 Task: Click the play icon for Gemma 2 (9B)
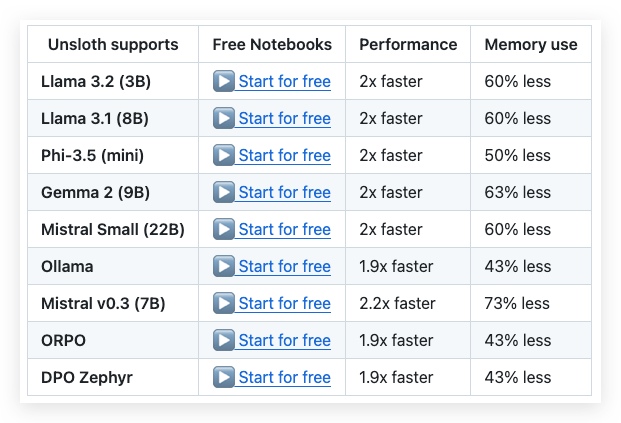click(224, 192)
